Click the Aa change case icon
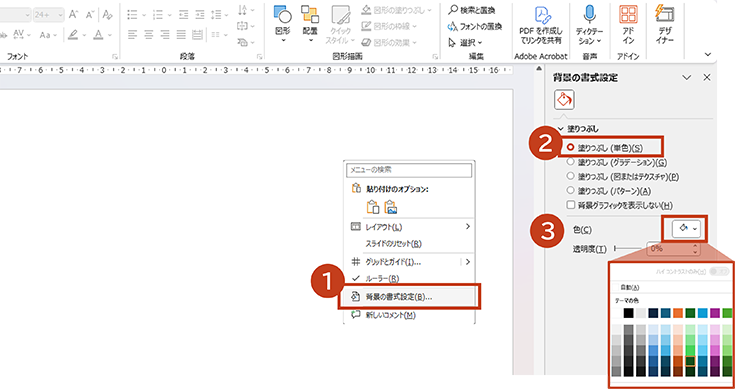Screen dimensions: 735x389 [45, 35]
